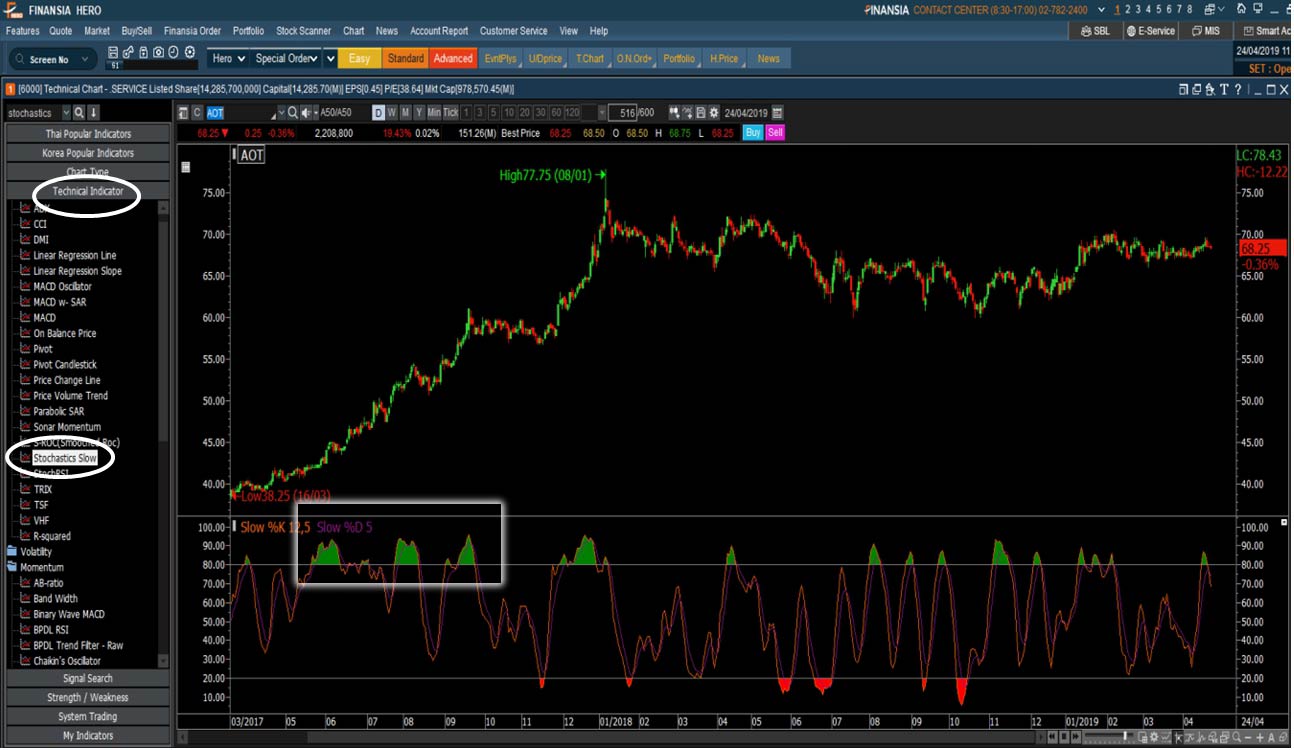Screen dimensions: 1294x750
Task: Open the Portfolio menu
Action: point(249,31)
